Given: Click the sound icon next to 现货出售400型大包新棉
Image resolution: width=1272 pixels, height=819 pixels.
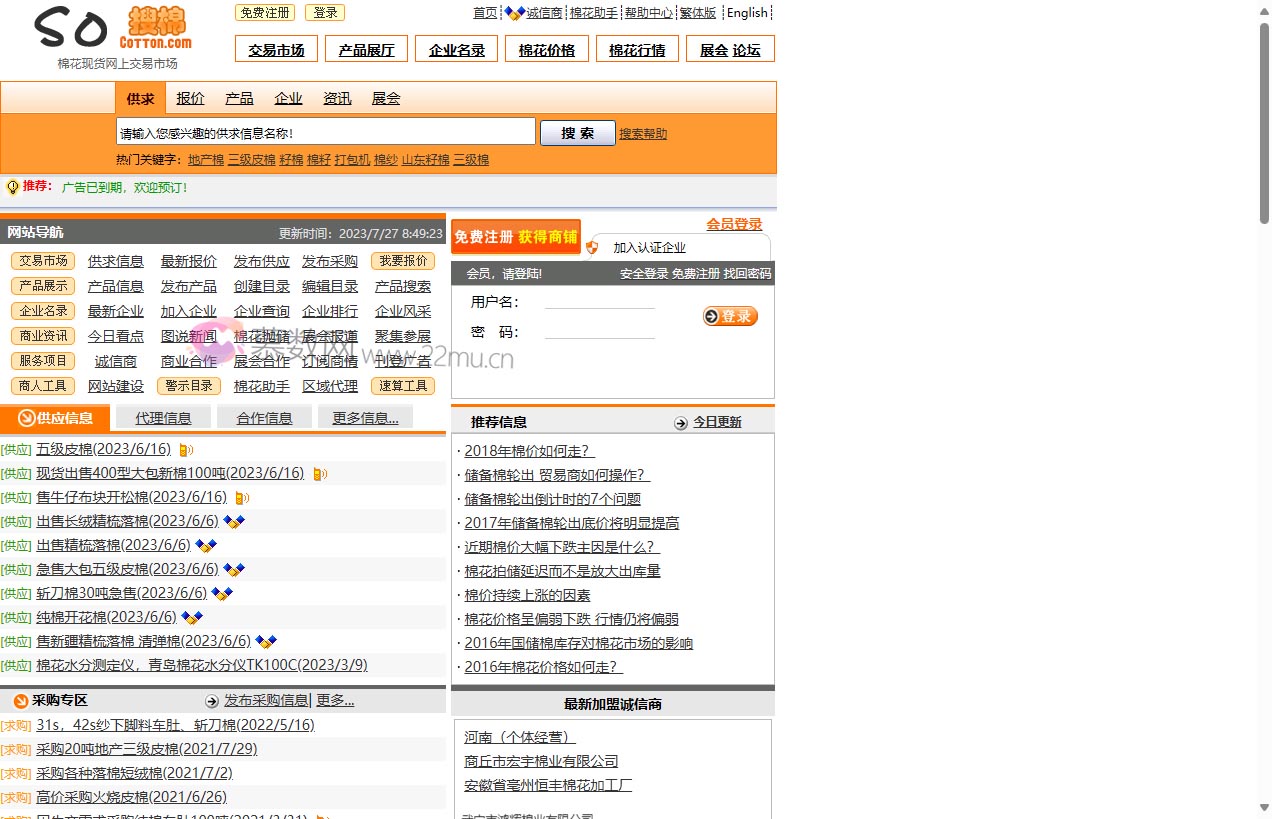Looking at the screenshot, I should pos(319,473).
